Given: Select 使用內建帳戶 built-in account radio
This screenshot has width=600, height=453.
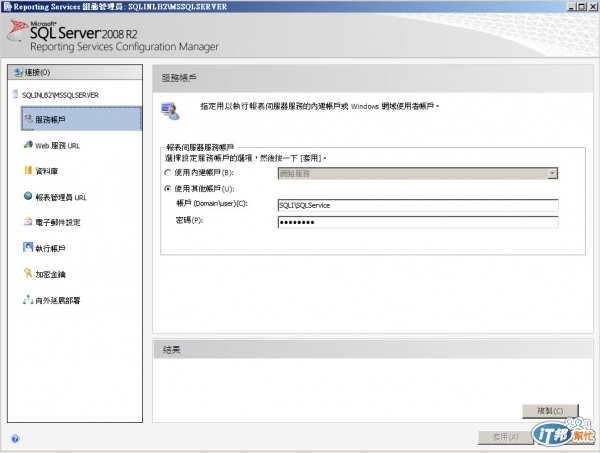Looking at the screenshot, I should [x=168, y=173].
